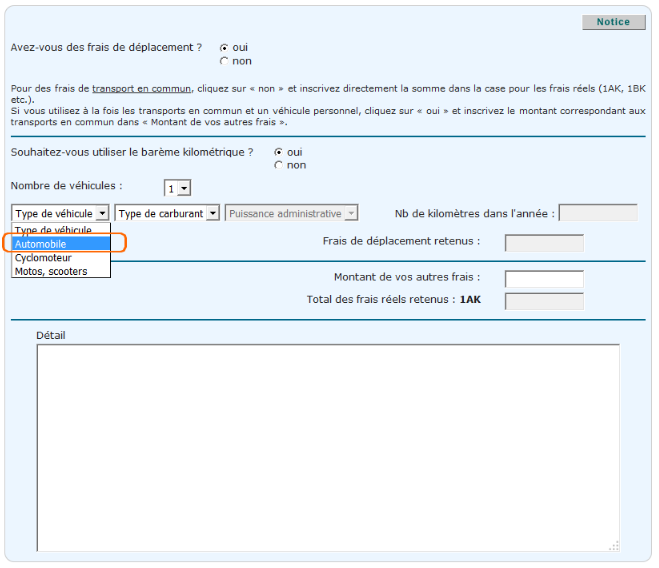The height and width of the screenshot is (568, 659).
Task: Click the Frais de déplacement retenus field
Action: [544, 242]
